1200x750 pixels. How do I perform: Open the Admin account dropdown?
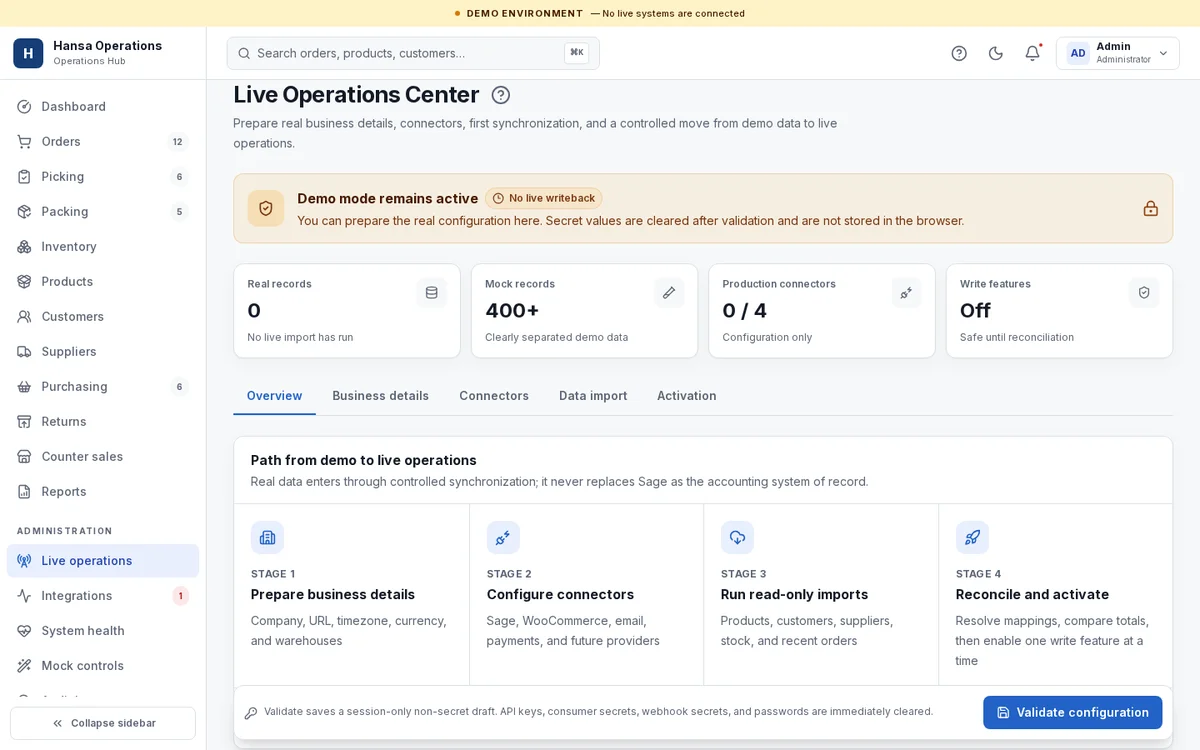tap(1118, 53)
